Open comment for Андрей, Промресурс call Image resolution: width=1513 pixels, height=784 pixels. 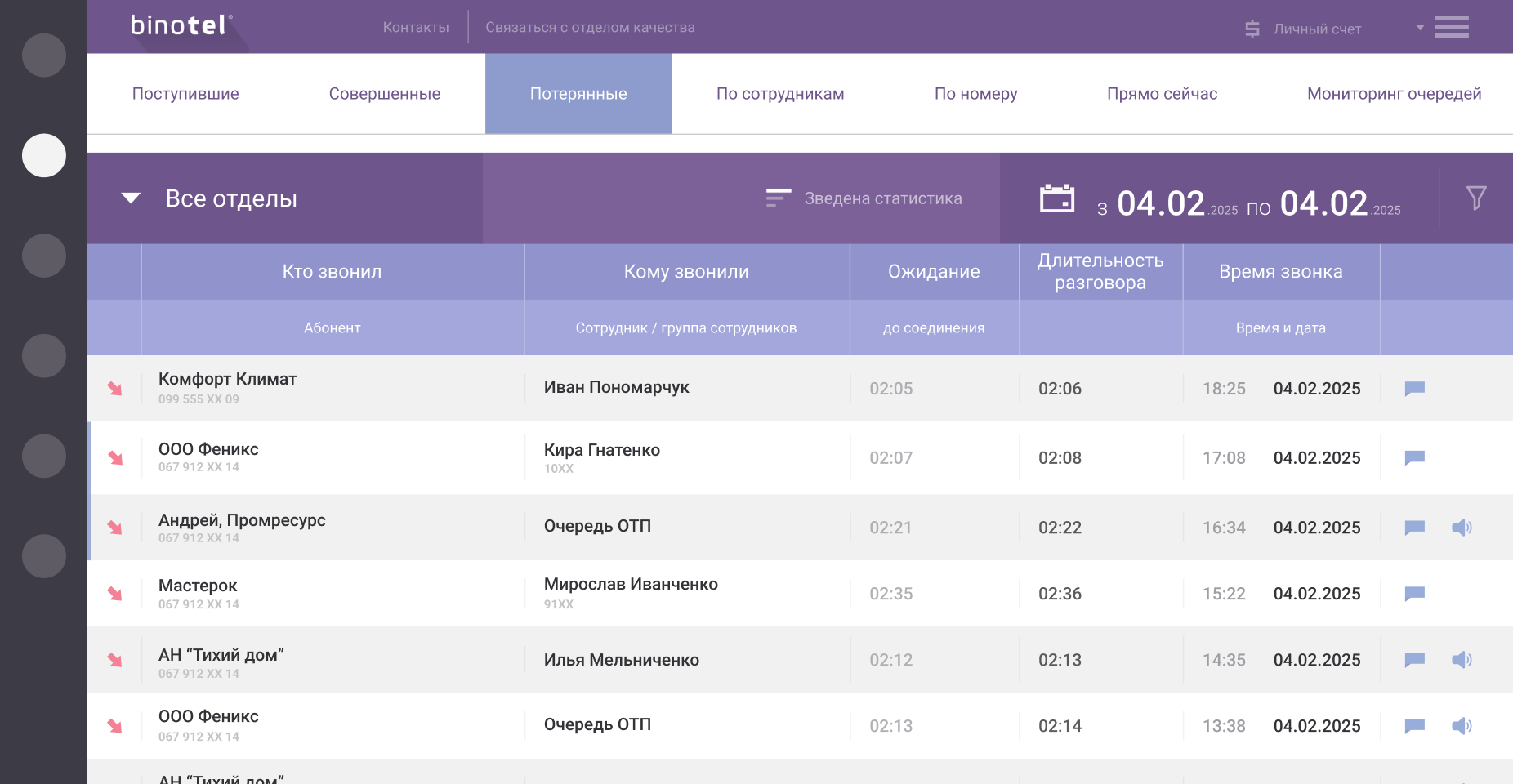click(x=1415, y=528)
